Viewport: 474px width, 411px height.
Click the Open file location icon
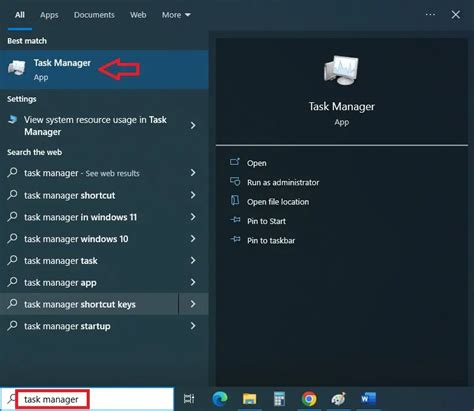pyautogui.click(x=235, y=200)
